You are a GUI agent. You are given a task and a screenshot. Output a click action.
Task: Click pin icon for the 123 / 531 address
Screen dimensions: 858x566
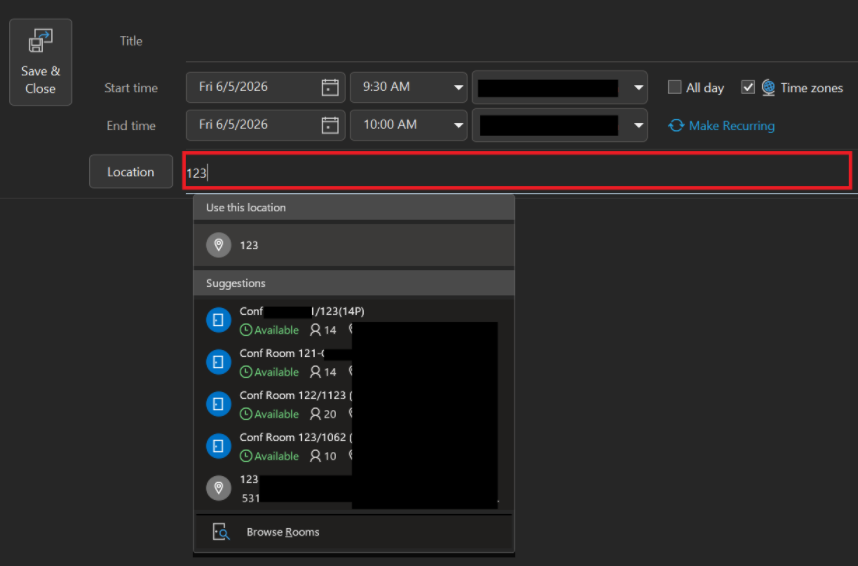tap(218, 488)
